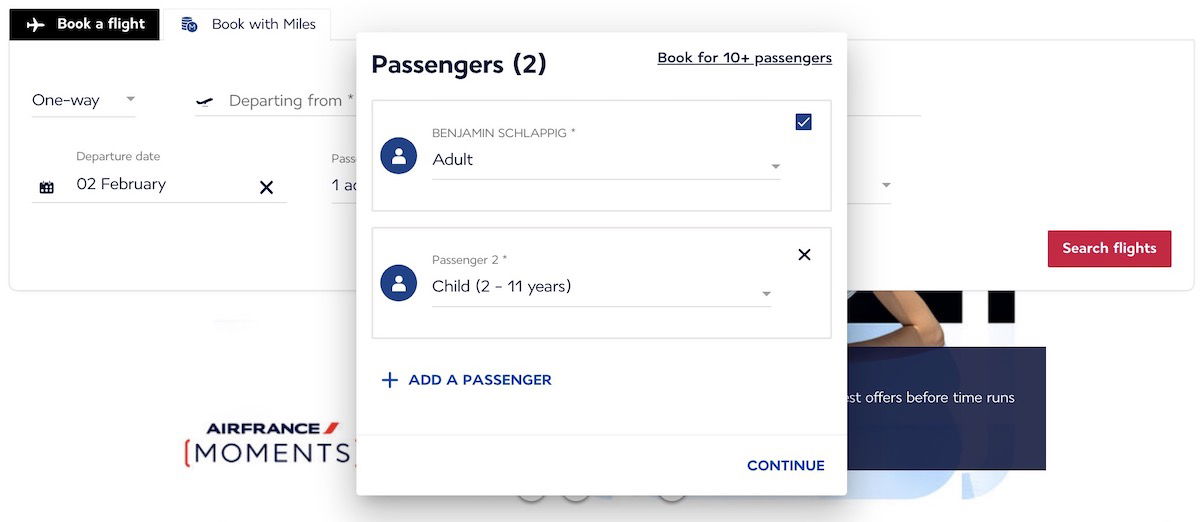
Task: Click the Search flights button
Action: (1109, 248)
